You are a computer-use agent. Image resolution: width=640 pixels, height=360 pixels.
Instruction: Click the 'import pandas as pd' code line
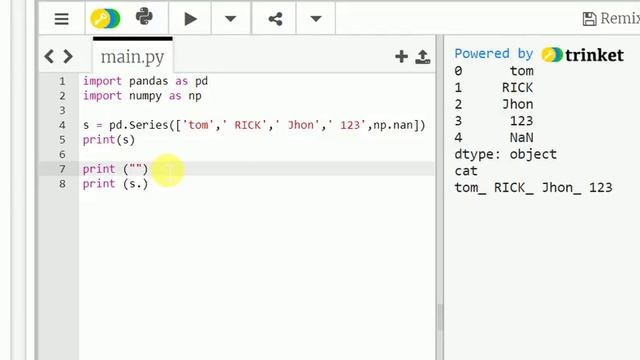145,81
